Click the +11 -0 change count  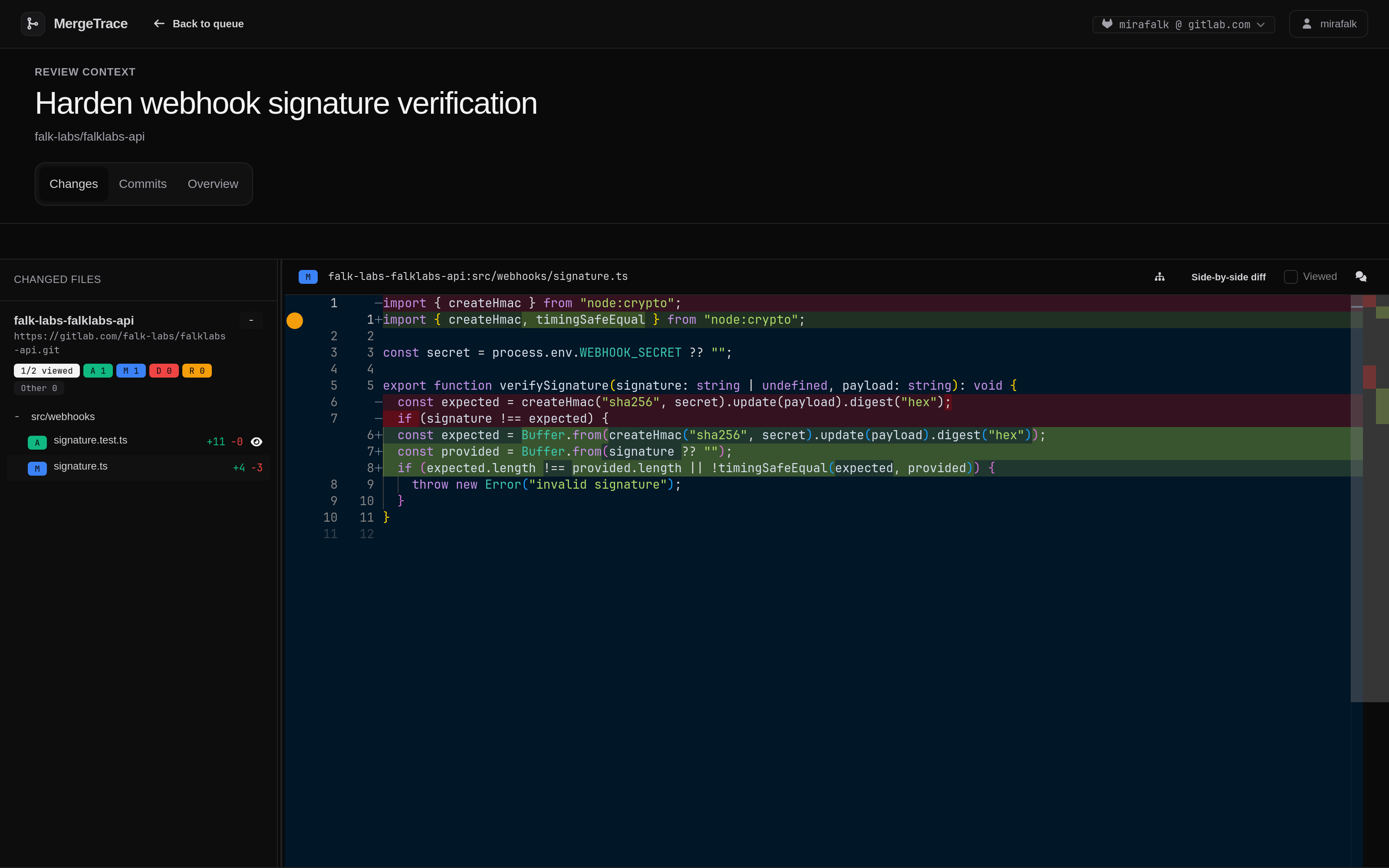[x=224, y=441]
